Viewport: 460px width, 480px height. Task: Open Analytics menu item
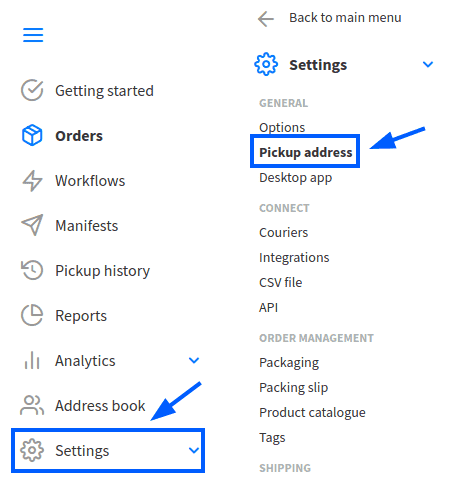(x=85, y=361)
